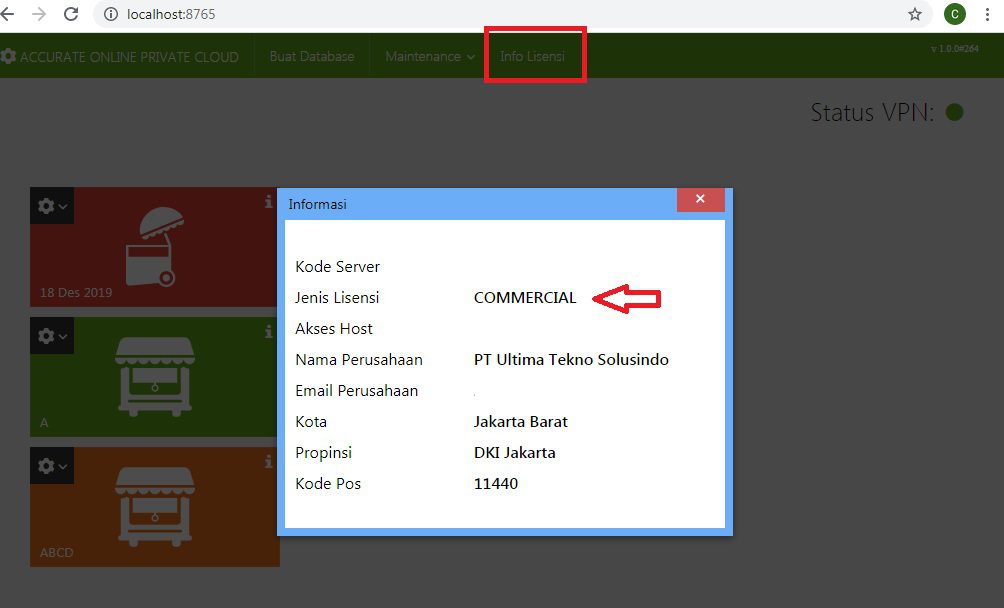This screenshot has width=1004, height=608.
Task: Close the Informasi dialog
Action: pos(700,200)
